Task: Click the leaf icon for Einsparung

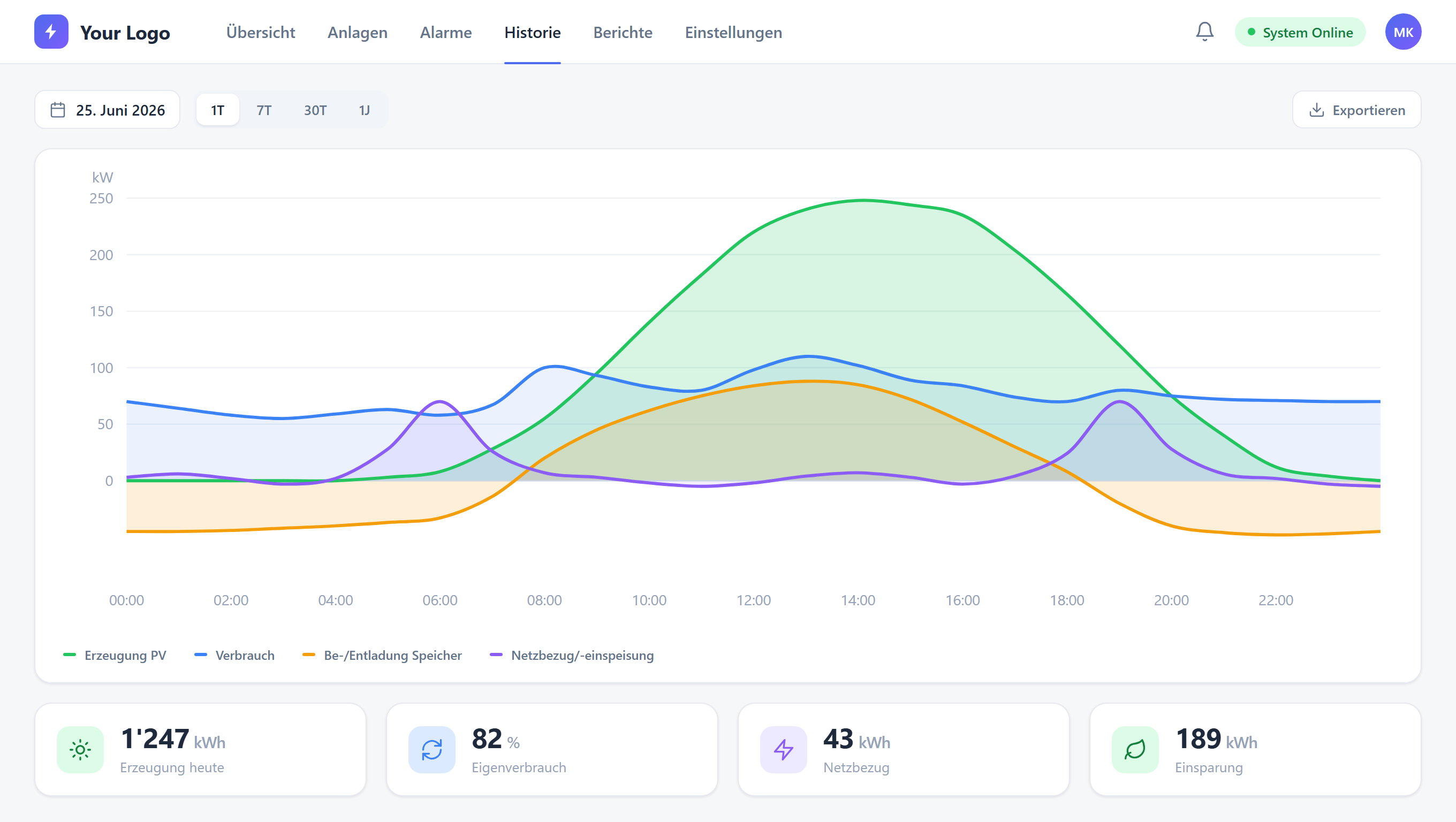Action: coord(1135,750)
